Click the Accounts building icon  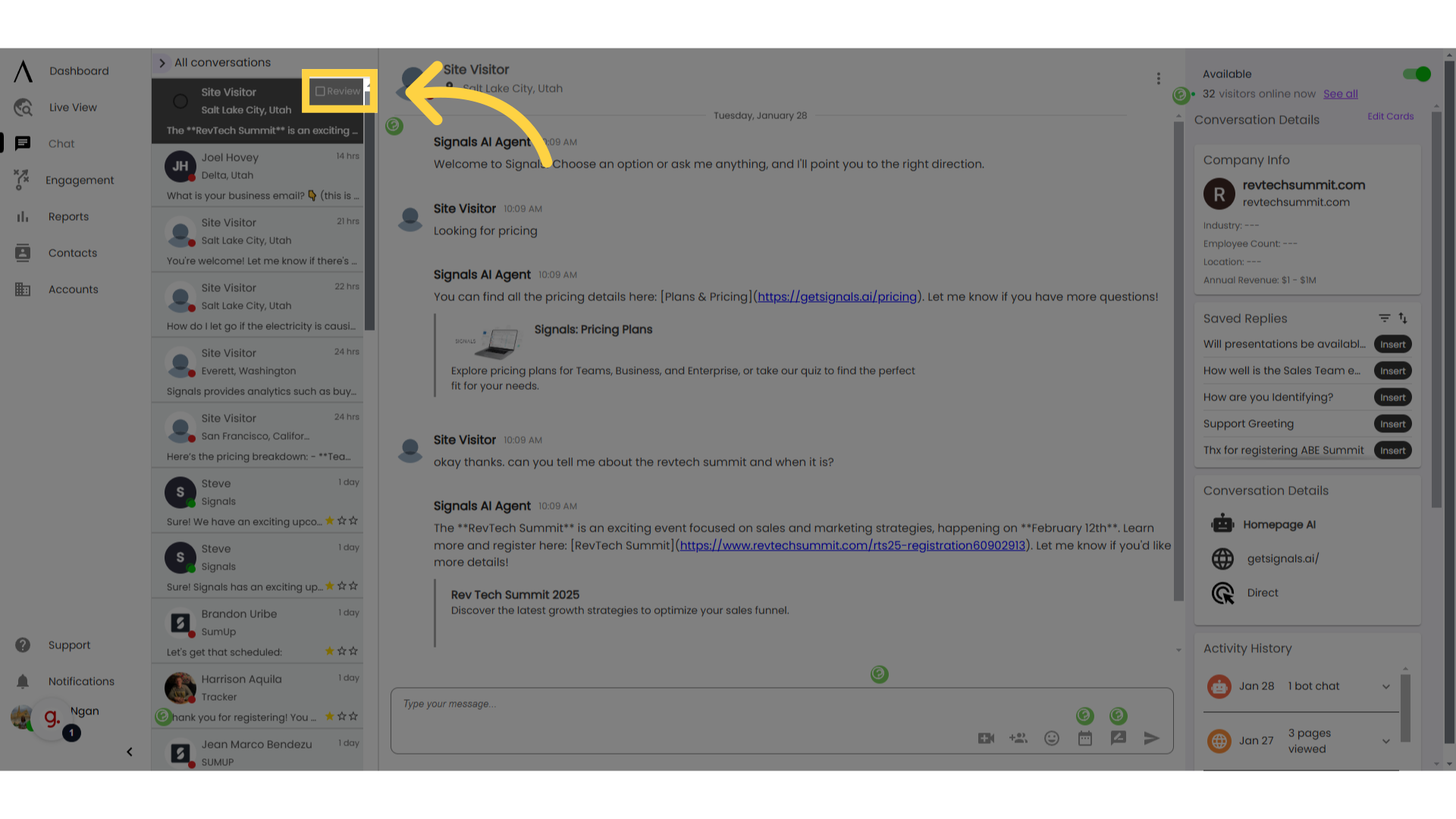point(23,289)
